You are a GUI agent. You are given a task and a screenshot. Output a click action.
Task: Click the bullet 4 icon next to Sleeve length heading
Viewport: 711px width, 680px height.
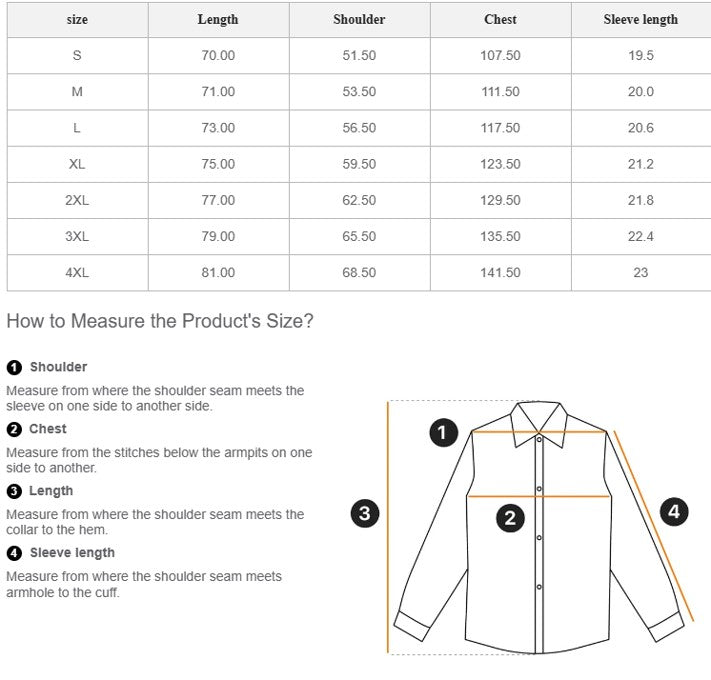tap(14, 553)
